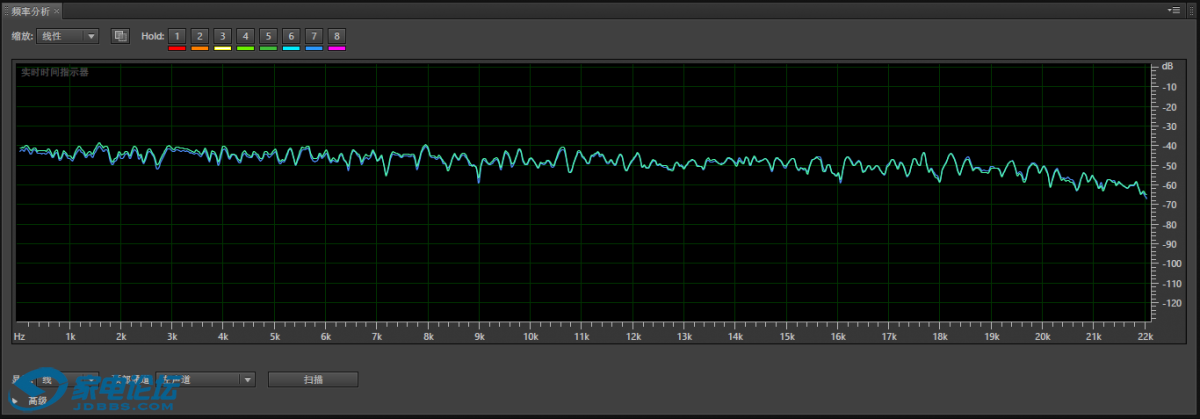Click the magenta swatch under Hold 8
Image resolution: width=1200 pixels, height=419 pixels.
(337, 48)
